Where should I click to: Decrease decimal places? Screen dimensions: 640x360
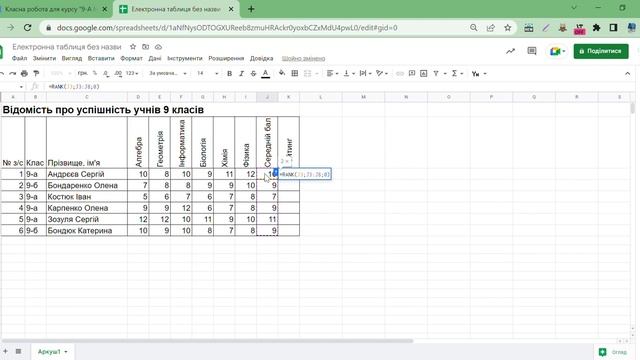(106, 73)
